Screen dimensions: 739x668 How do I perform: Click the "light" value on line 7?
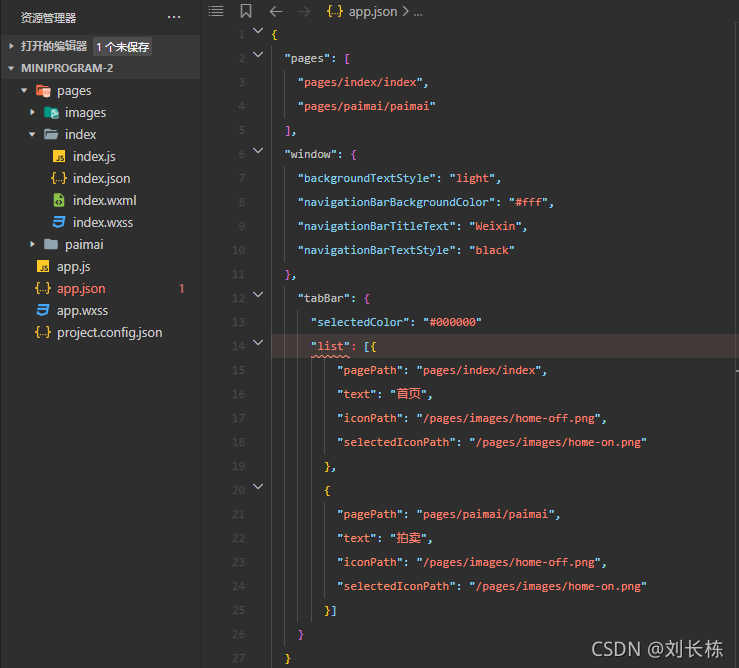[x=472, y=179]
